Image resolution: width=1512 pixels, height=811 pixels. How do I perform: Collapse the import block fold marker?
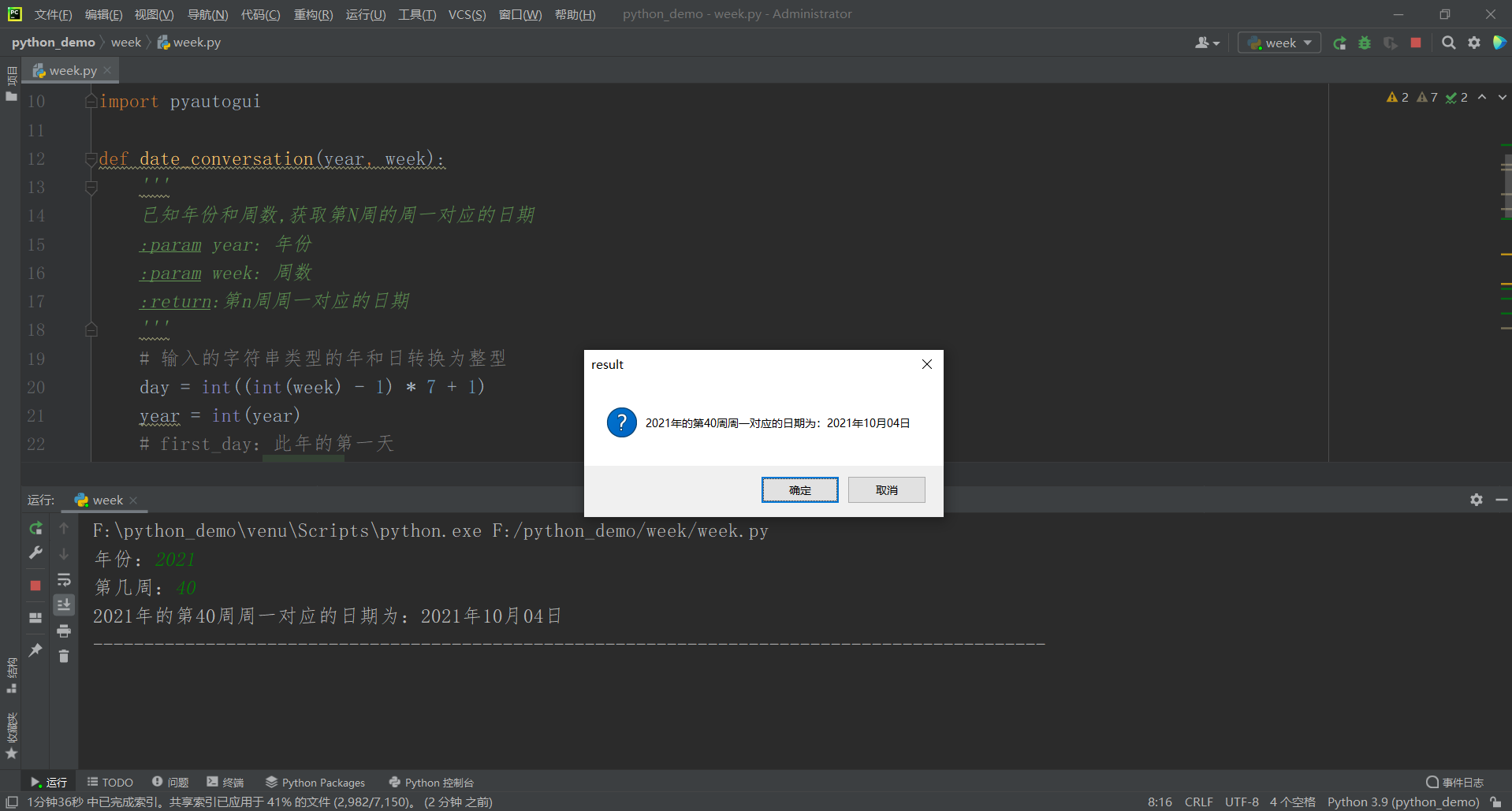coord(91,101)
